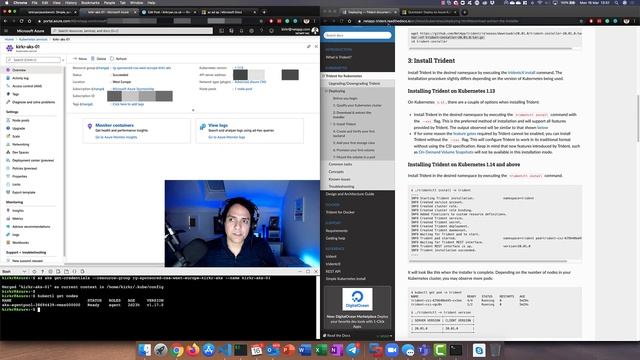
Task: Open Google Chrome from the dock
Action: pos(177,350)
